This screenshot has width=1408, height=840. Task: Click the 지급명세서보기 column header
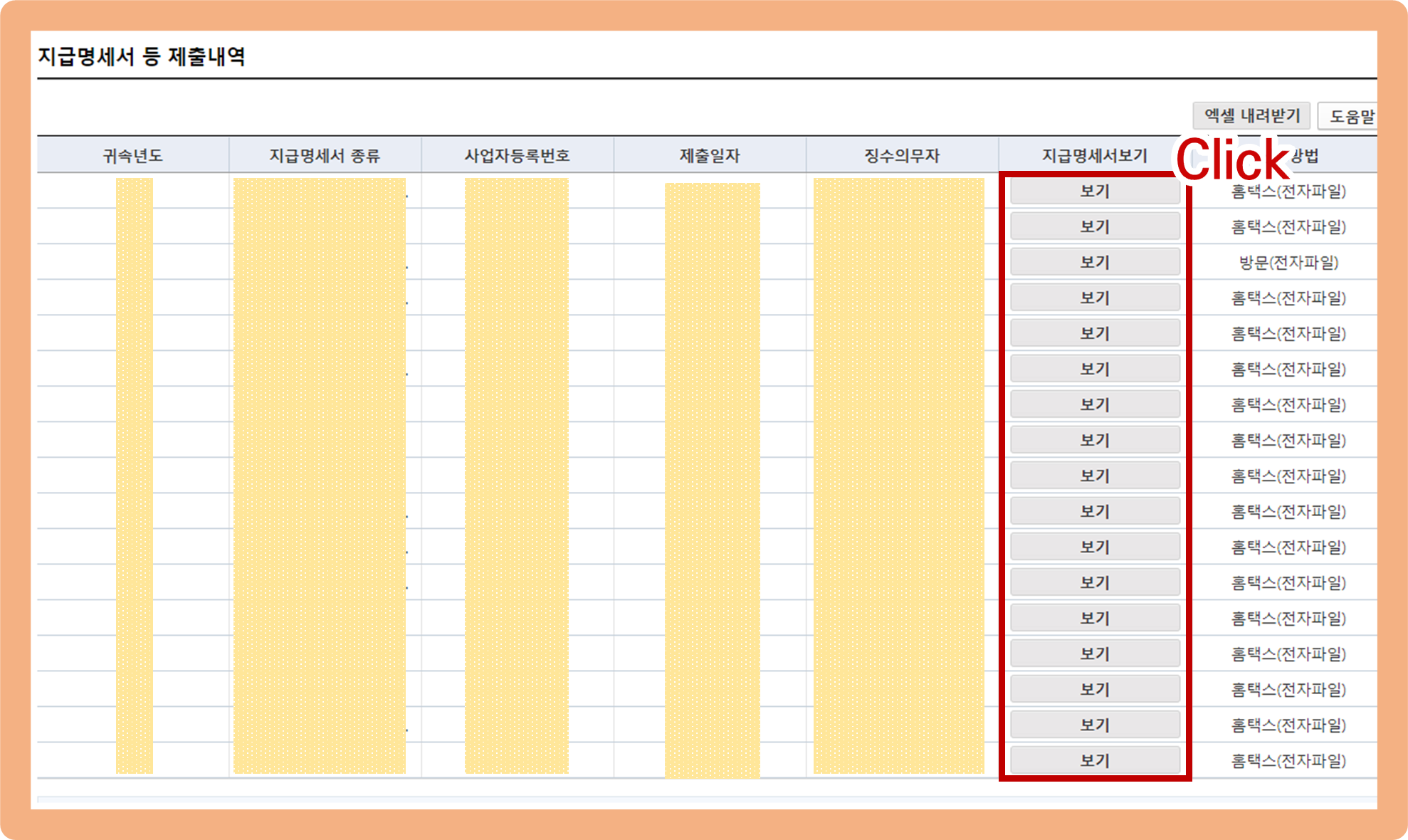click(1095, 155)
